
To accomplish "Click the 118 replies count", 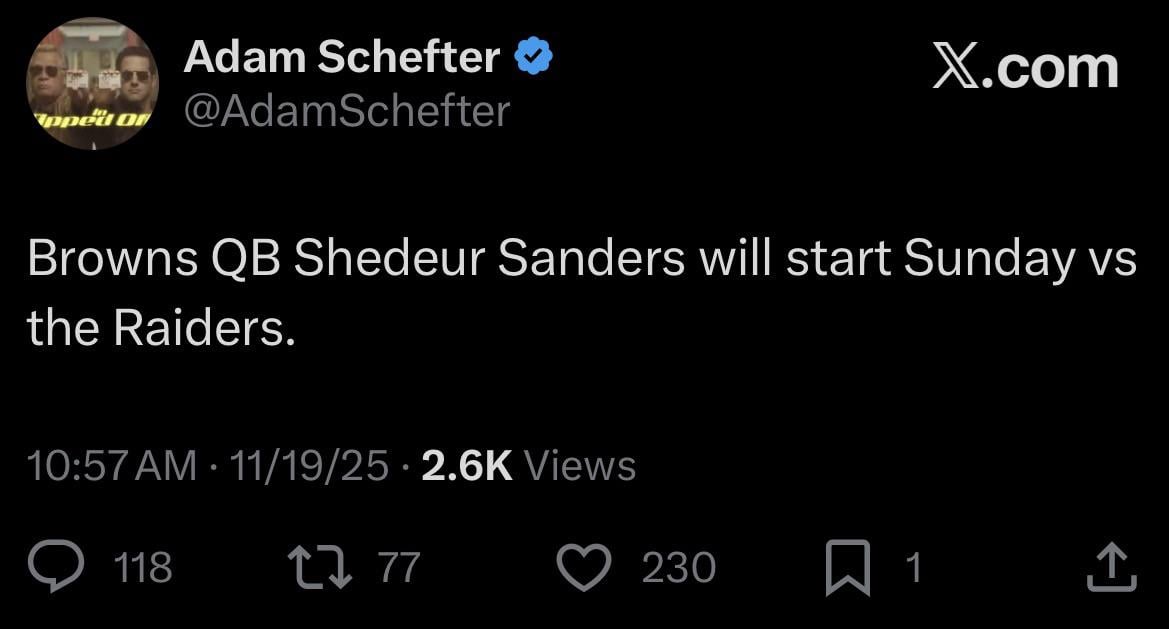I will pyautogui.click(x=142, y=567).
